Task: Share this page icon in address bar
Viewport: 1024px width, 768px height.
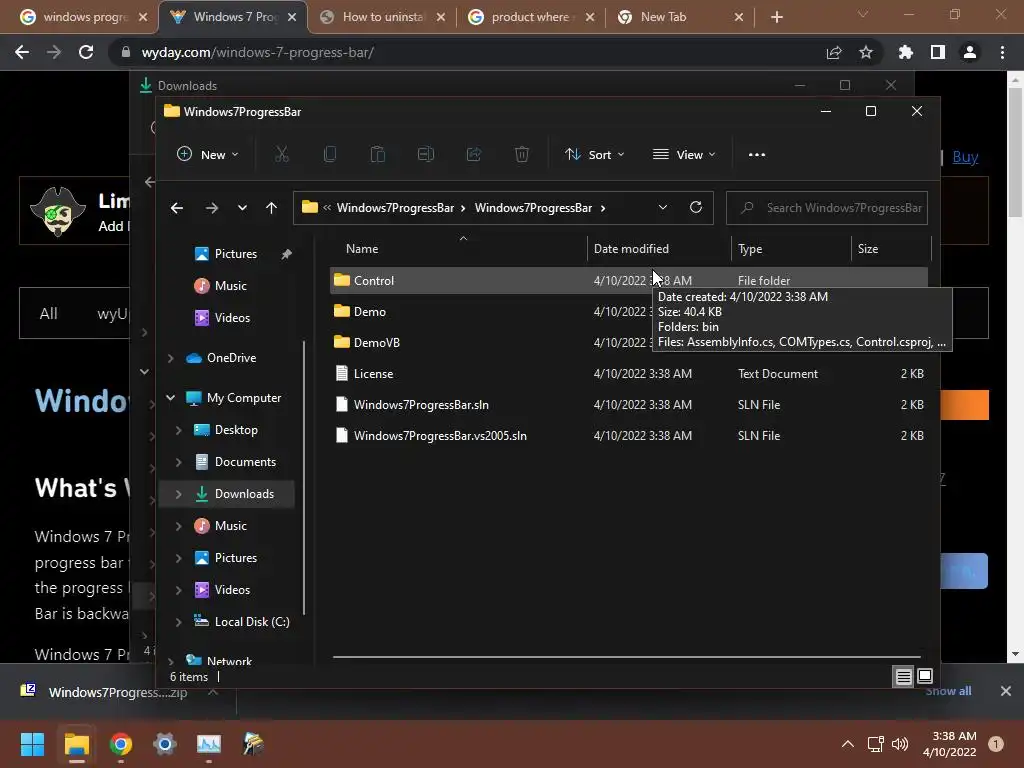Action: point(834,52)
